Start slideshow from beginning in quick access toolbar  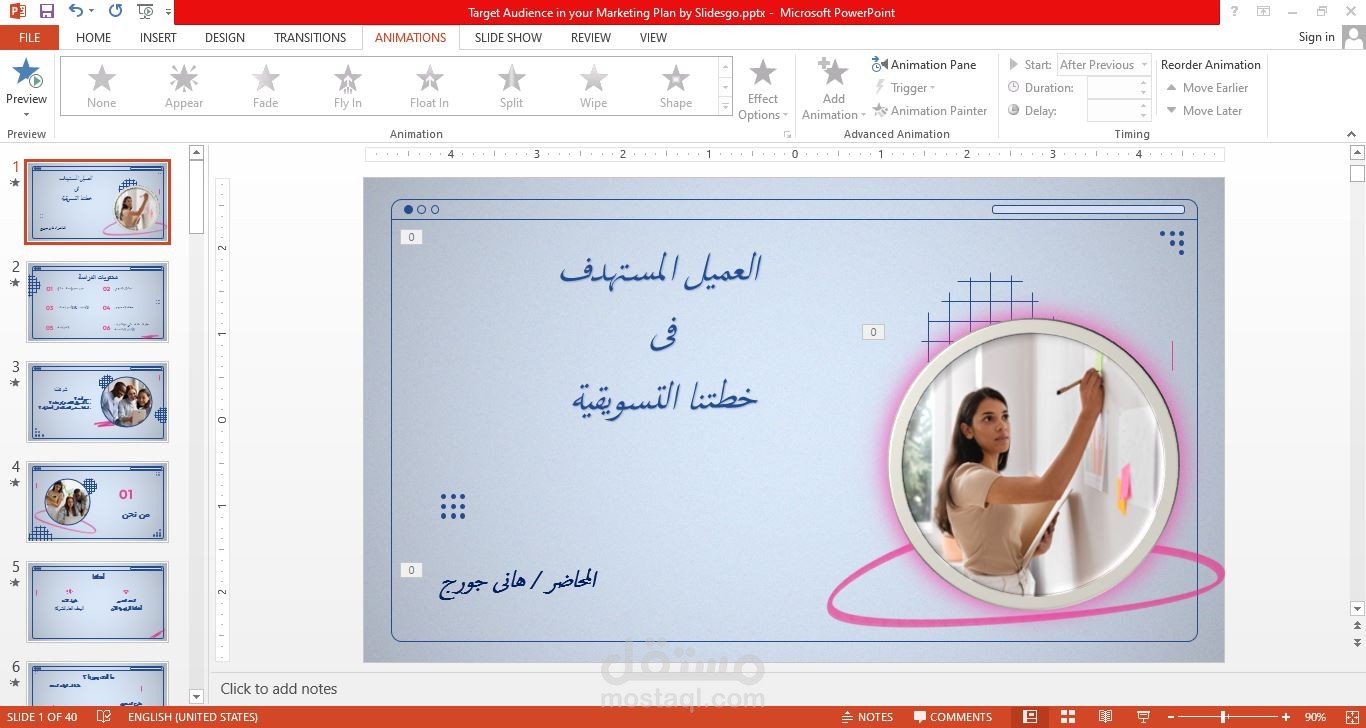coord(146,12)
